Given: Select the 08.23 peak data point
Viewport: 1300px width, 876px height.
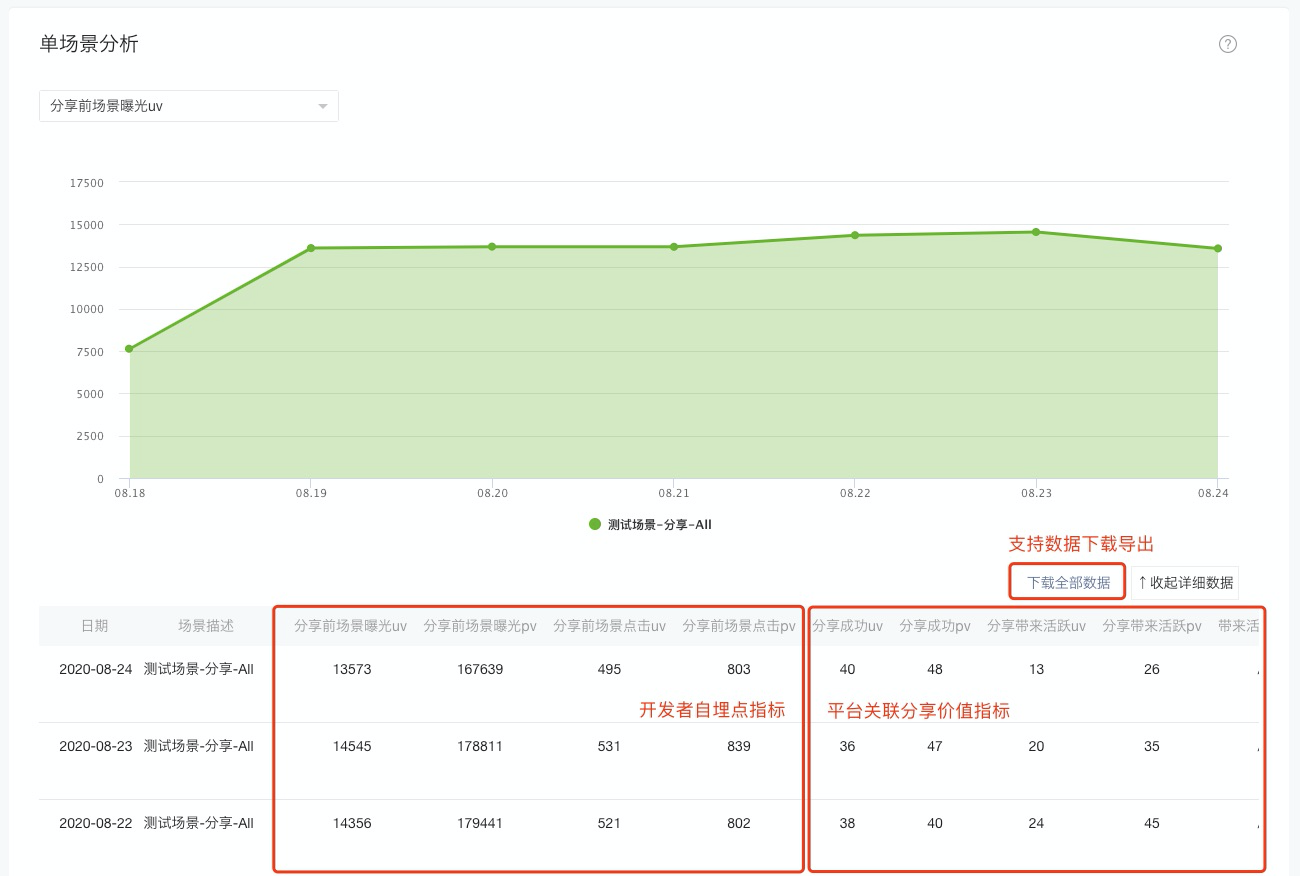Looking at the screenshot, I should [x=1036, y=232].
